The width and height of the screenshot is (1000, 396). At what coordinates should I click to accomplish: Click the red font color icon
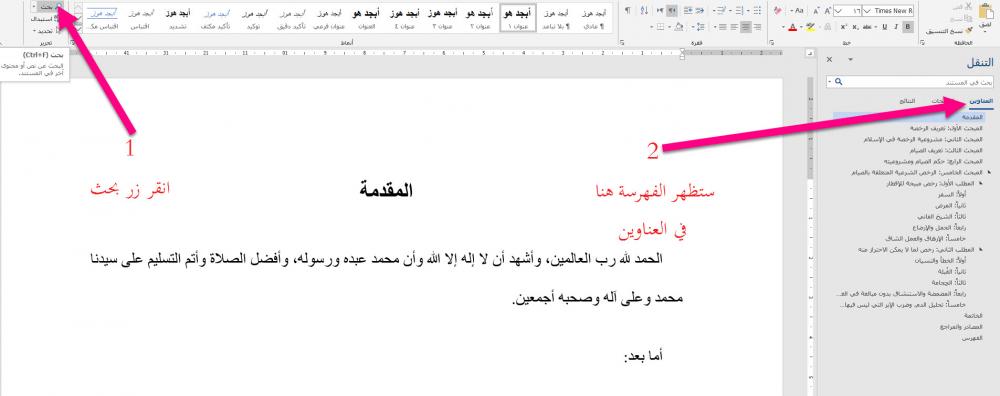[x=793, y=27]
